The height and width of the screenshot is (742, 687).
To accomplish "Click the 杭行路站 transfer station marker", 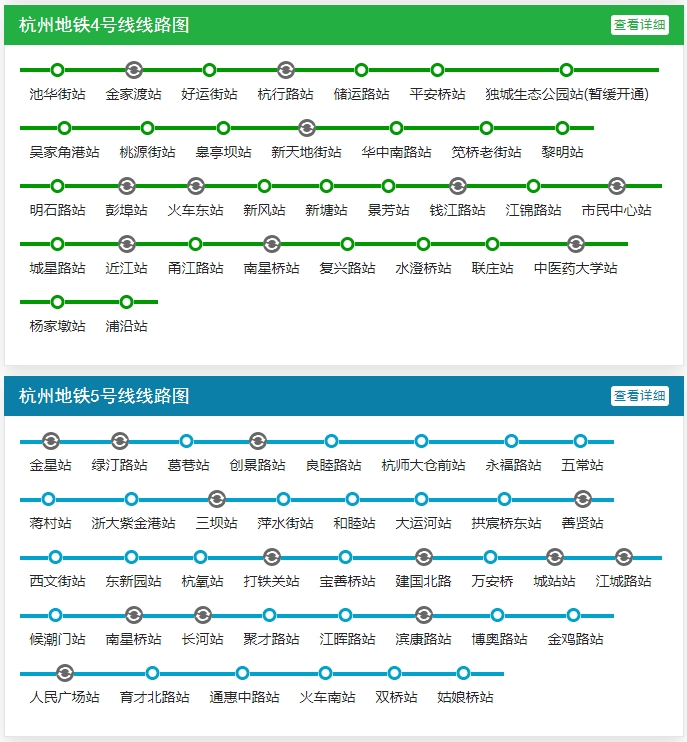I will click(x=286, y=70).
